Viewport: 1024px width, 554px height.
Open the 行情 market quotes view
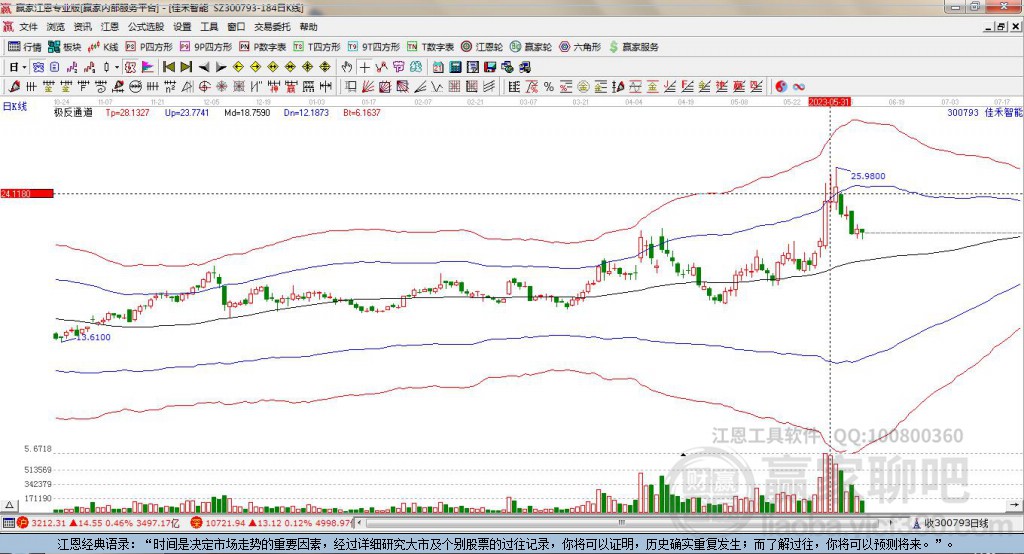(25, 47)
